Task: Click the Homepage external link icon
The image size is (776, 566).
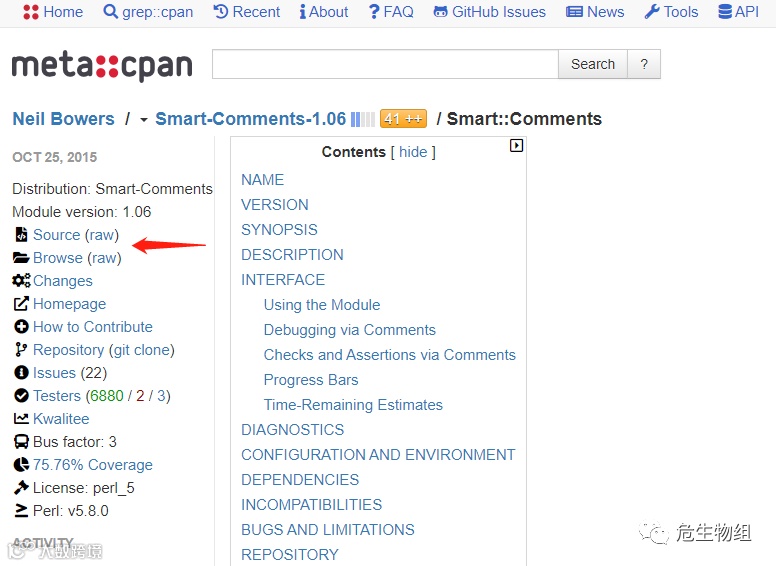Action: 21,304
